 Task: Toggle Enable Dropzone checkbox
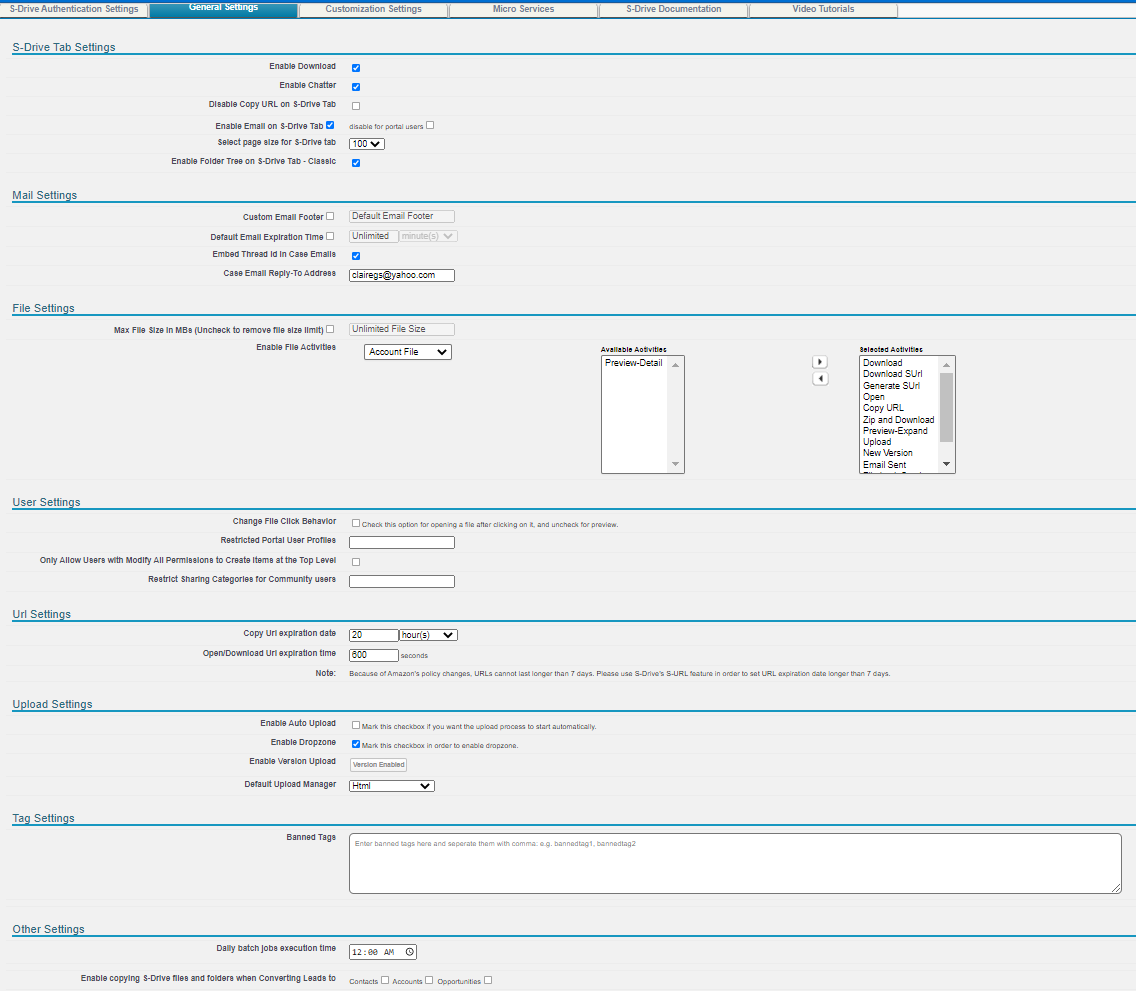pyautogui.click(x=356, y=744)
